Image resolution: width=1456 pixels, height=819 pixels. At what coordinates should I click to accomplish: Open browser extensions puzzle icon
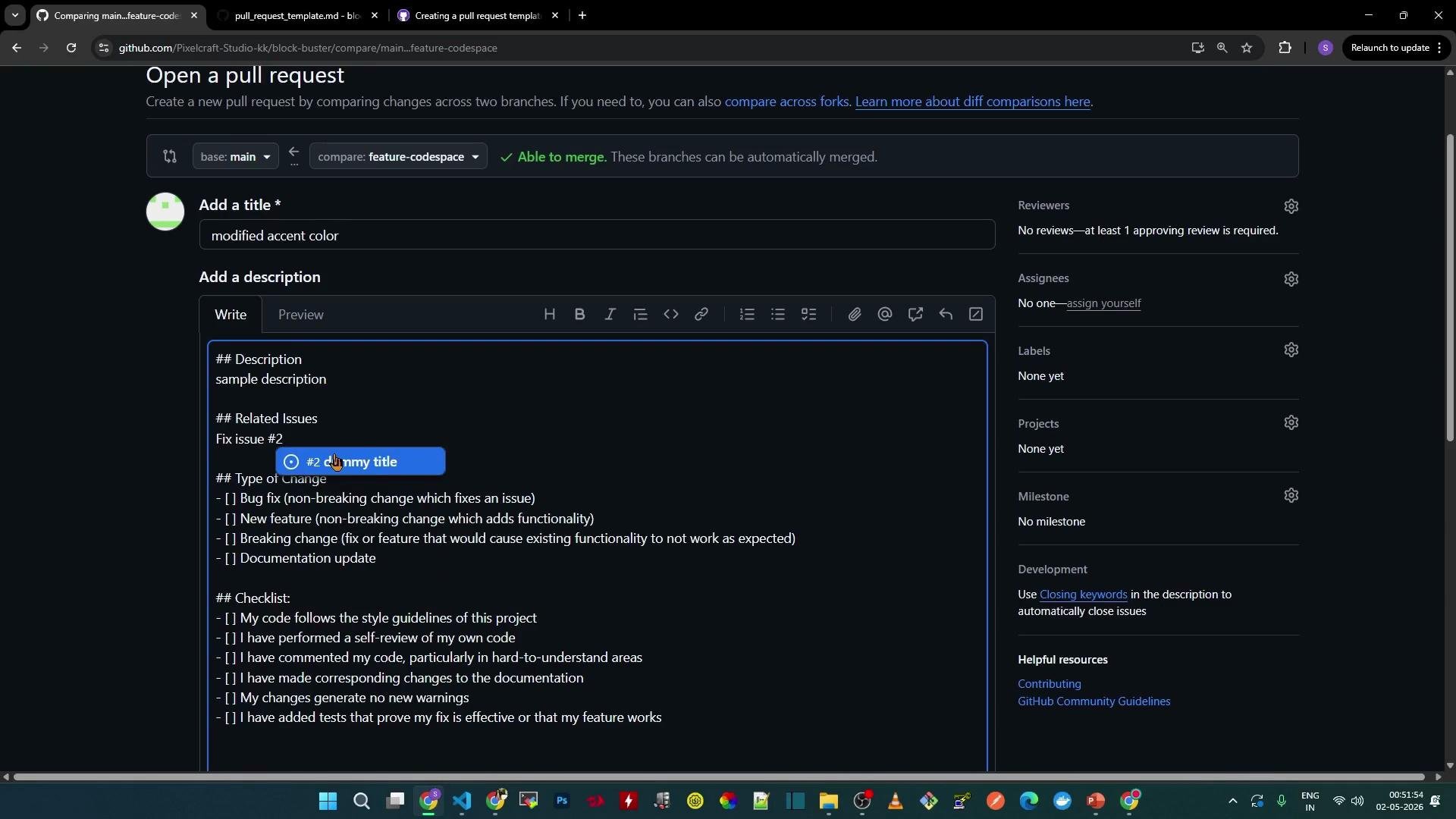click(1285, 48)
